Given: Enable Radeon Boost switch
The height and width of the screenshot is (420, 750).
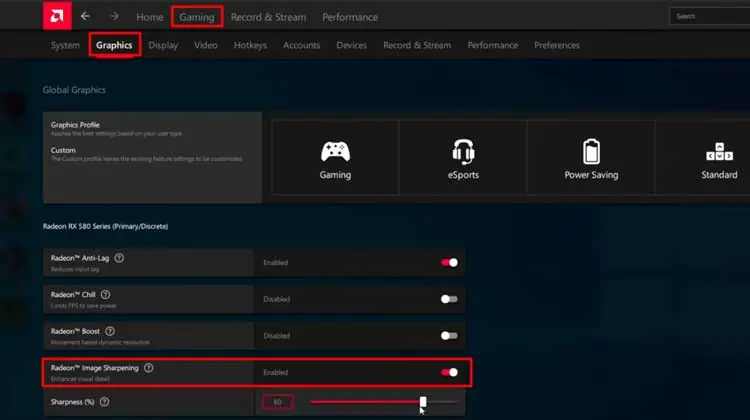Looking at the screenshot, I should tap(449, 335).
